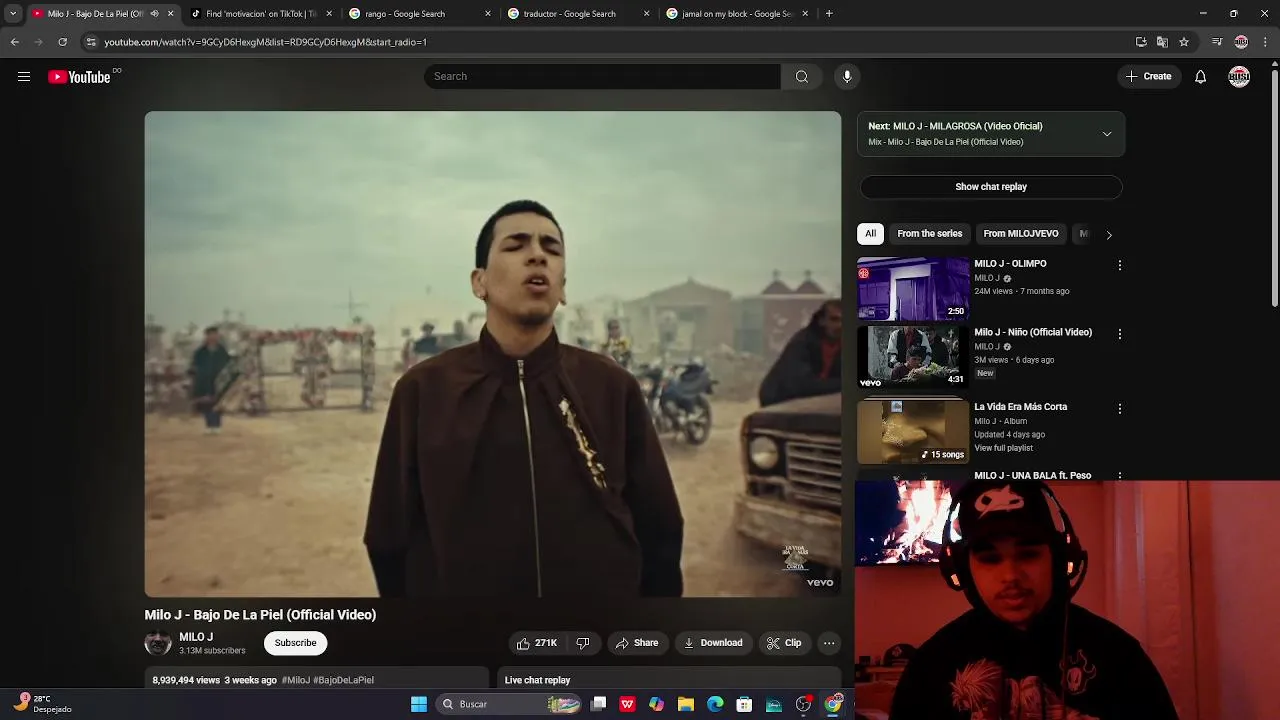Open the YouTube account avatar menu
1280x720 pixels.
tap(1239, 77)
